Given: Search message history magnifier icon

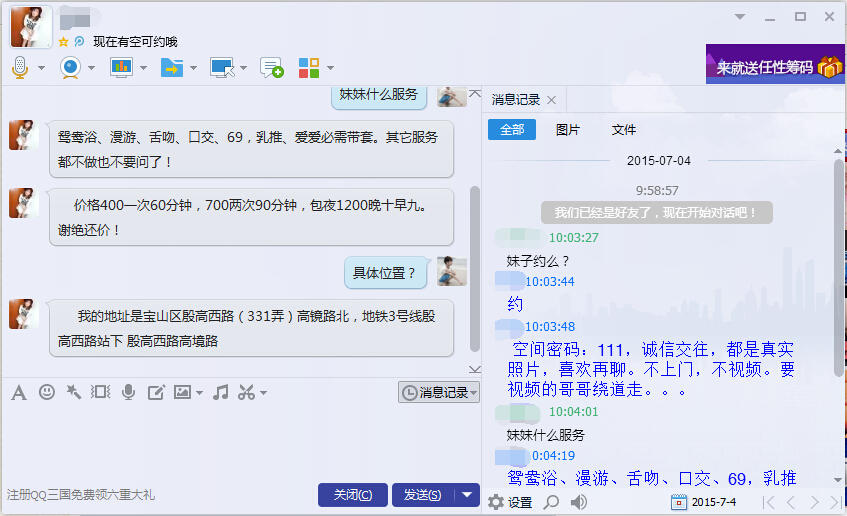Looking at the screenshot, I should (551, 502).
